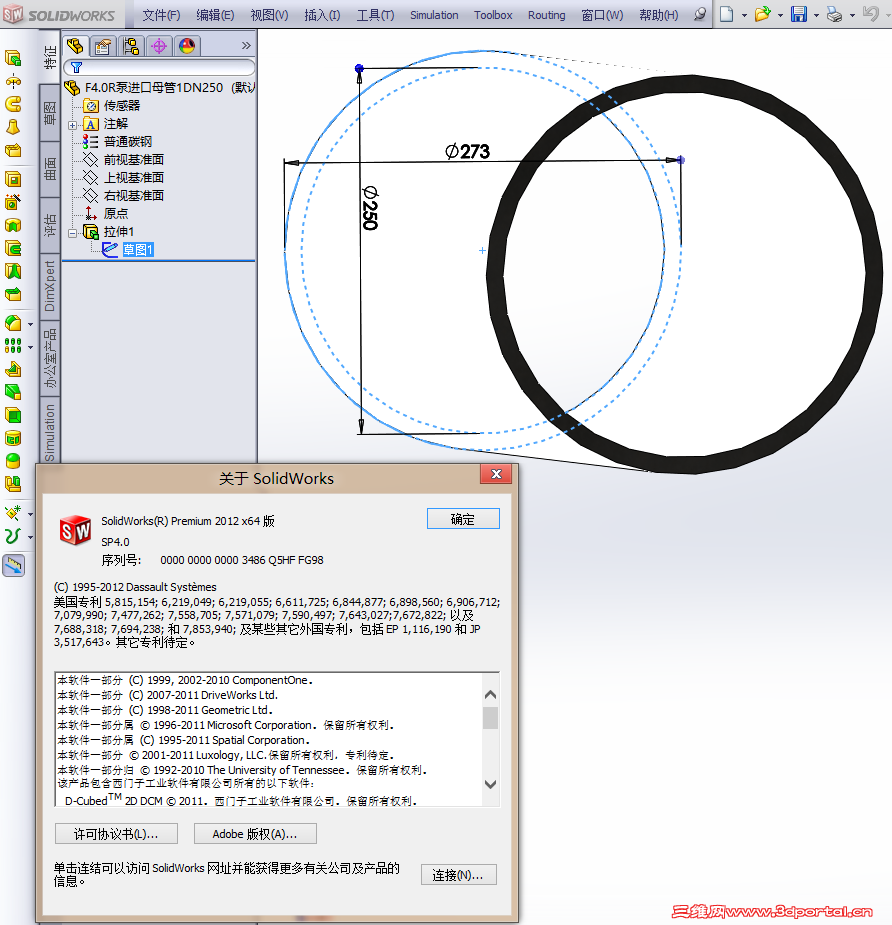
Task: Open the 编辑(E) menu
Action: tap(215, 15)
